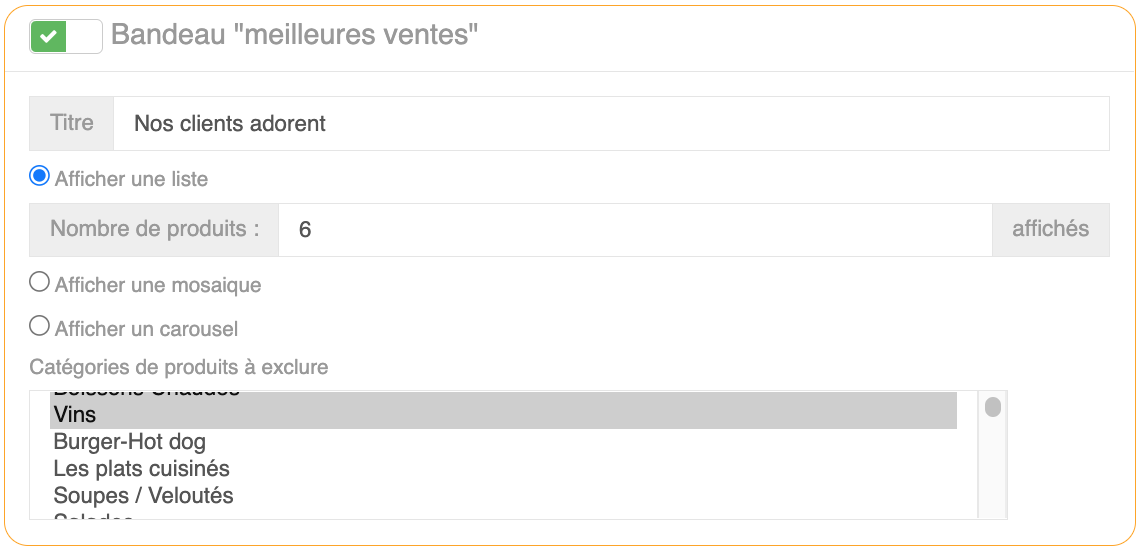
Task: Click the "affichés" suffix label
Action: (1050, 230)
